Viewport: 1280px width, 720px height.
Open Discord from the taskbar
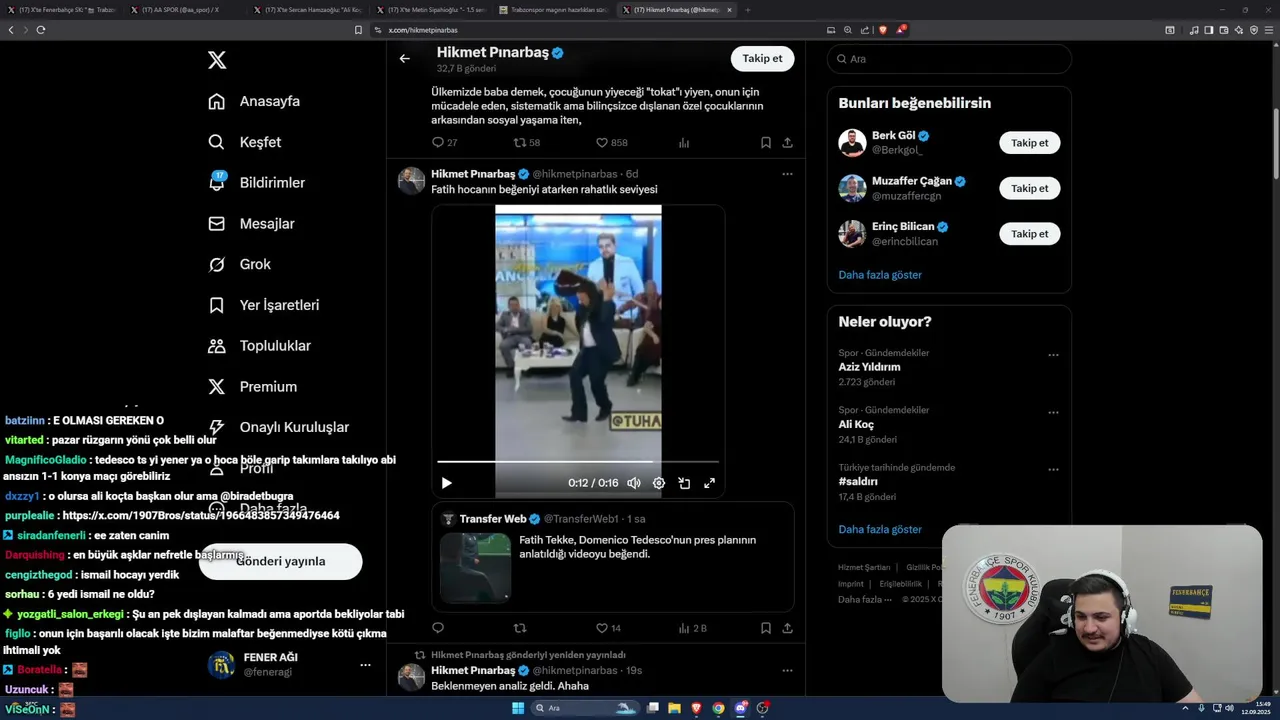741,708
